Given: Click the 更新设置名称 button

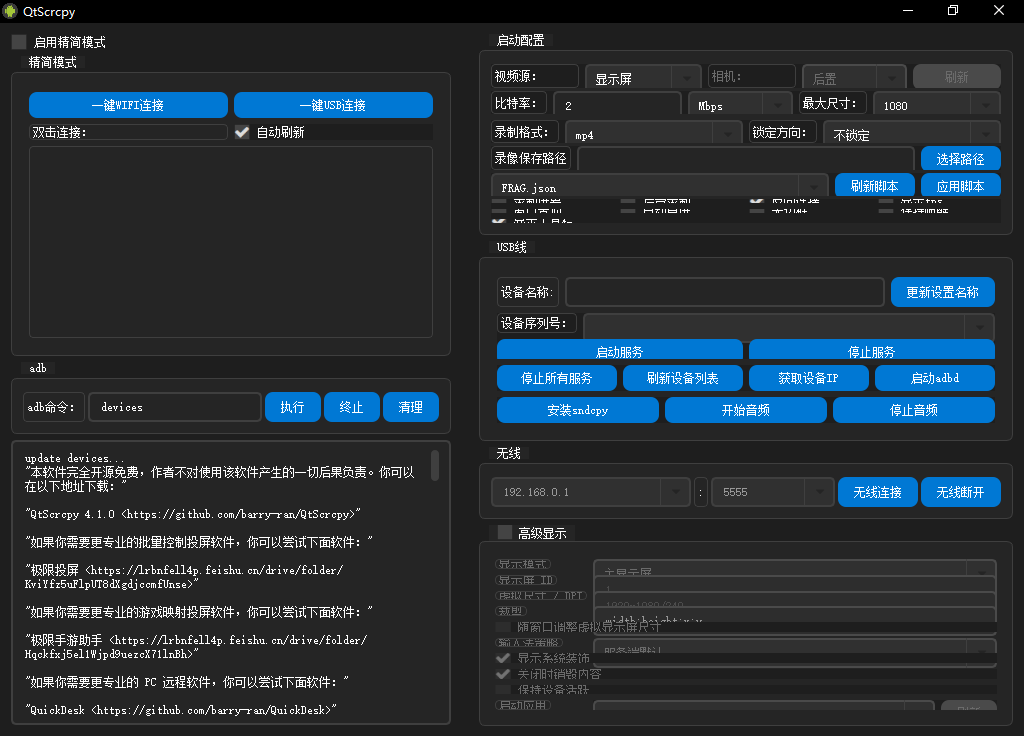Looking at the screenshot, I should [942, 292].
